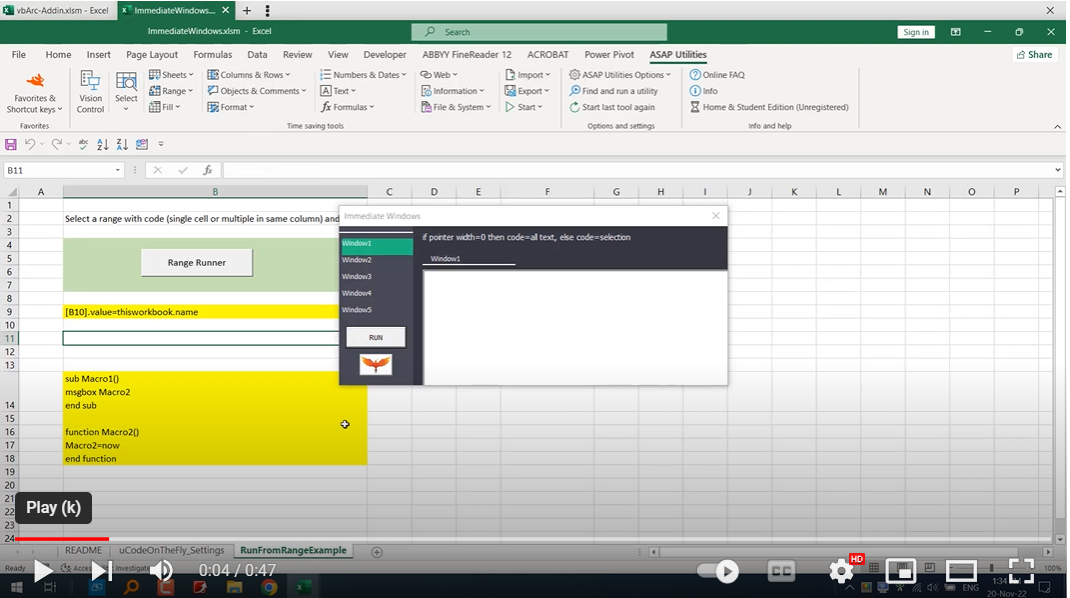Open the File menu
1070x598 pixels.
pos(18,55)
